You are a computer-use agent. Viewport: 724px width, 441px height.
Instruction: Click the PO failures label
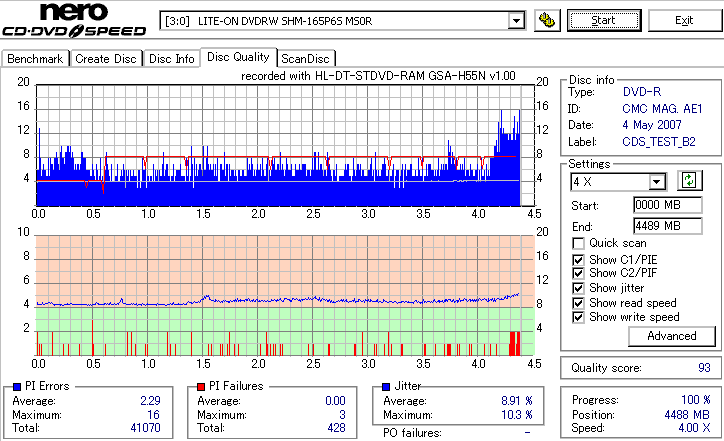tap(412, 433)
